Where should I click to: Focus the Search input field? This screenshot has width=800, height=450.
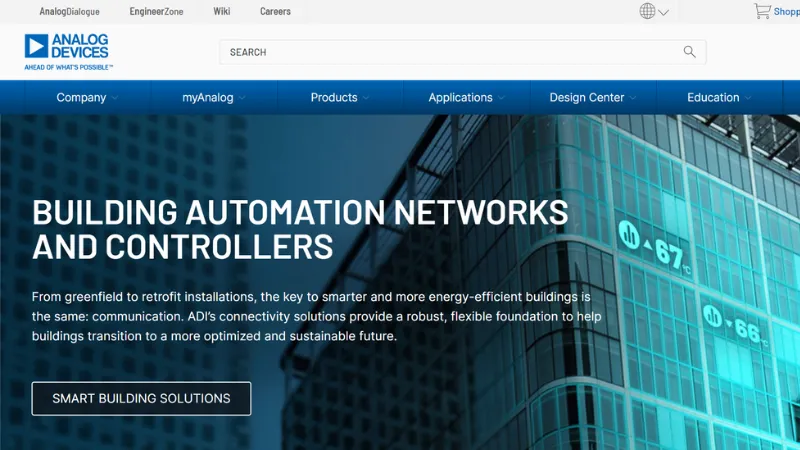450,52
